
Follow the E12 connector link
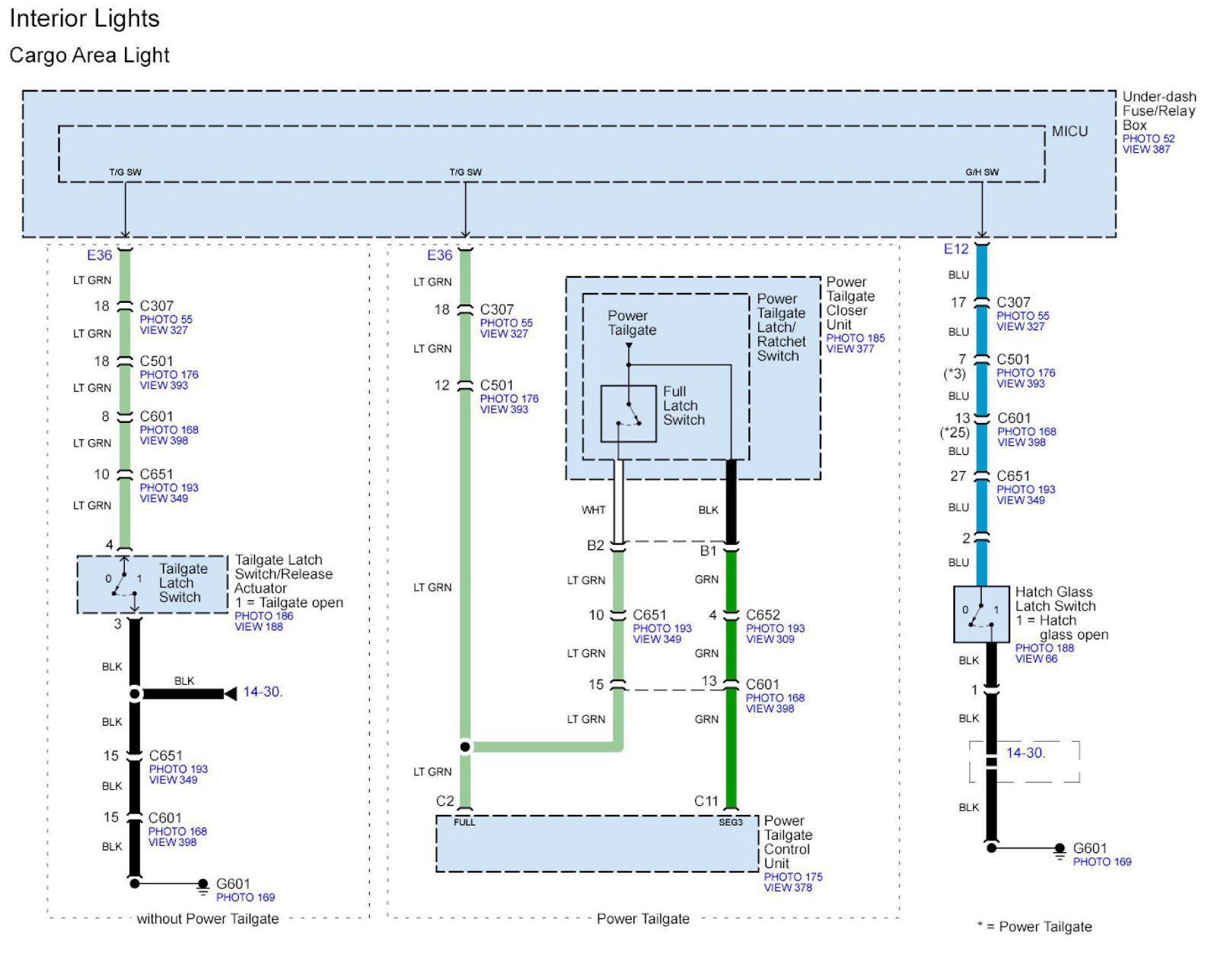[x=955, y=249]
